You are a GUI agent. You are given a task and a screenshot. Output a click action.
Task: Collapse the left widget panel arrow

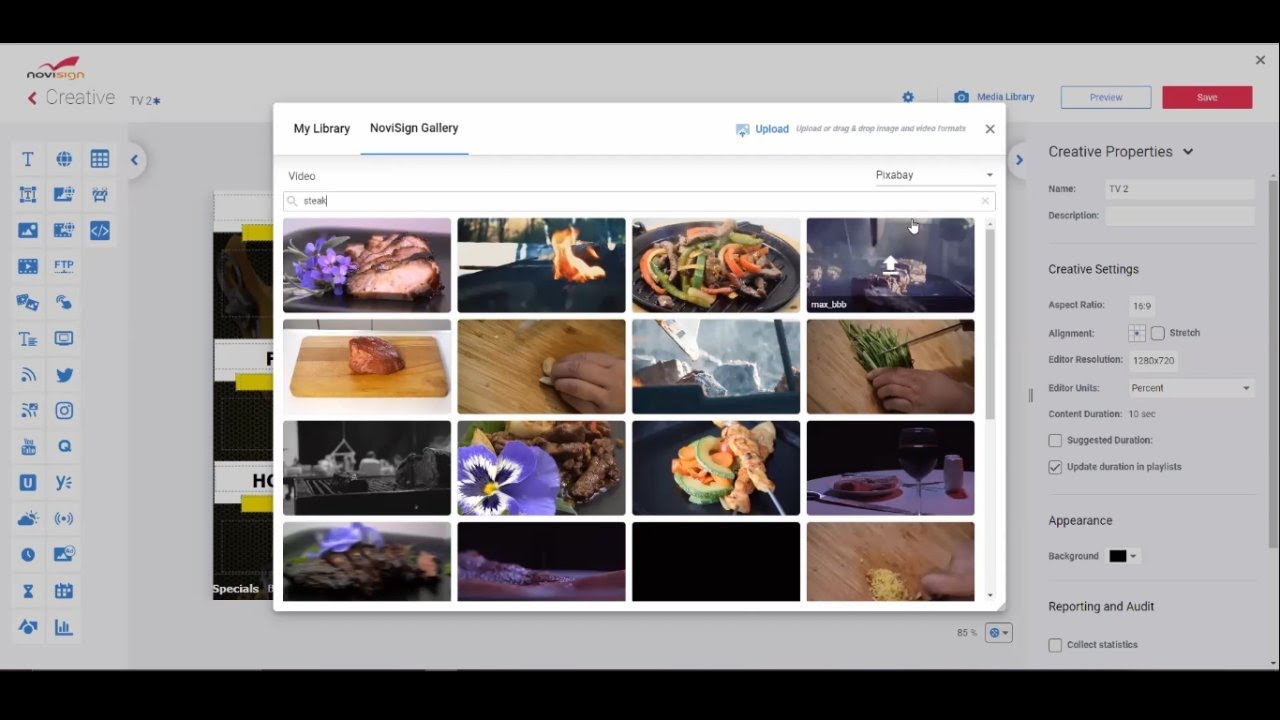click(x=134, y=160)
